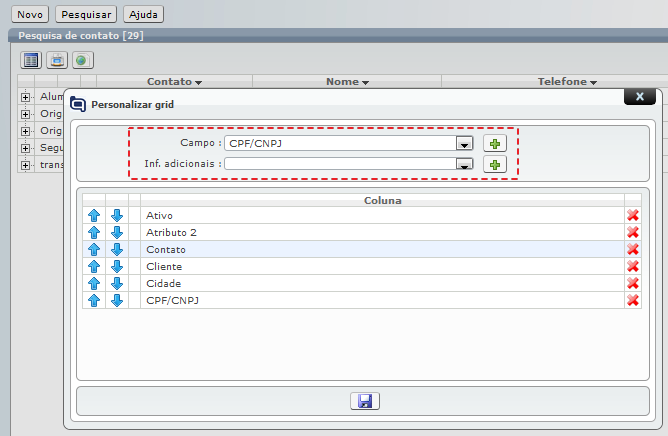The width and height of the screenshot is (668, 436).
Task: Click the Novo button
Action: pos(30,15)
